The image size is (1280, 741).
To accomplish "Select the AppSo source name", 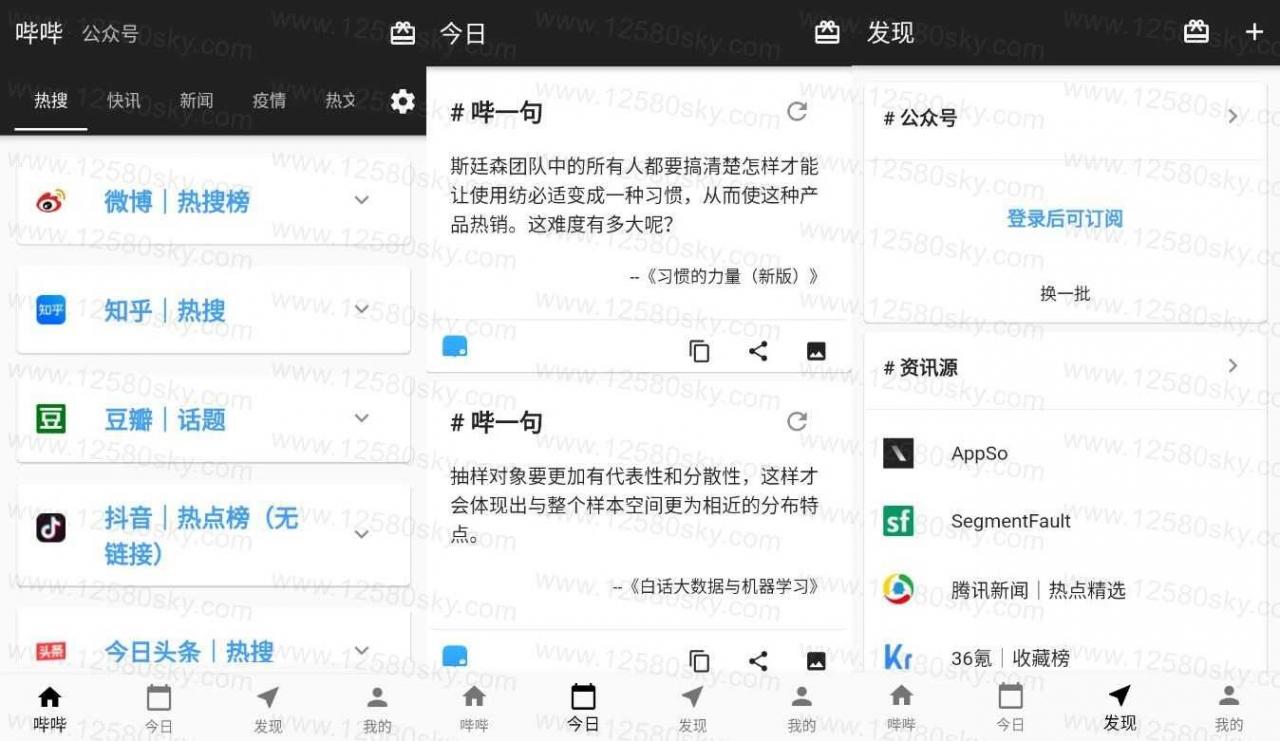I will click(x=979, y=453).
